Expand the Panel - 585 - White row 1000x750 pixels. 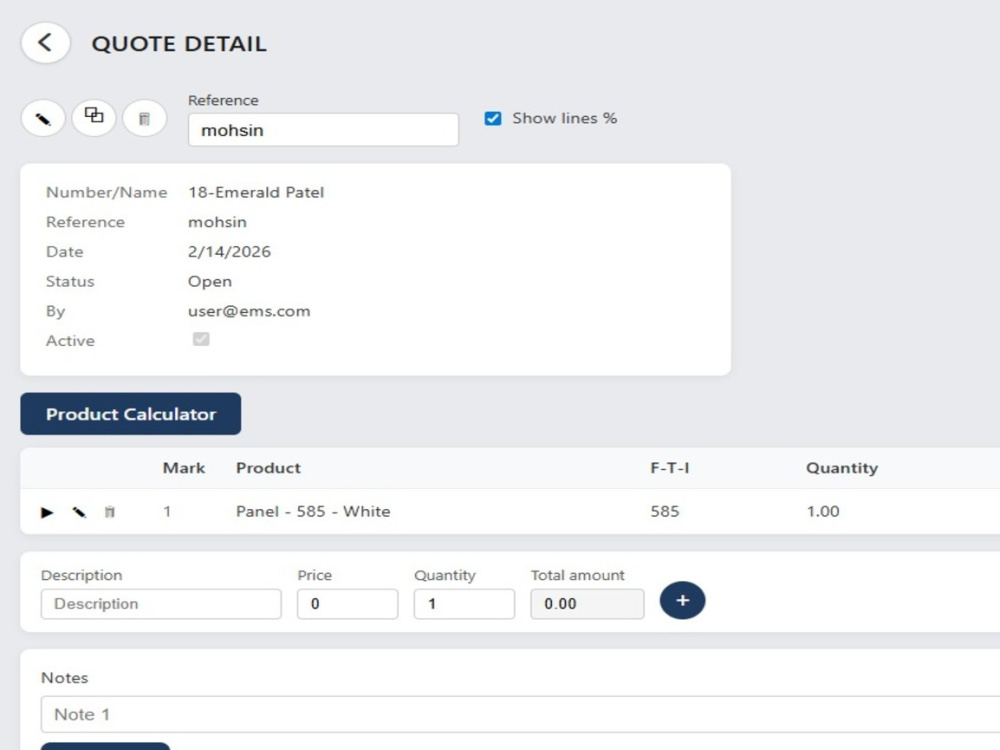tap(47, 512)
